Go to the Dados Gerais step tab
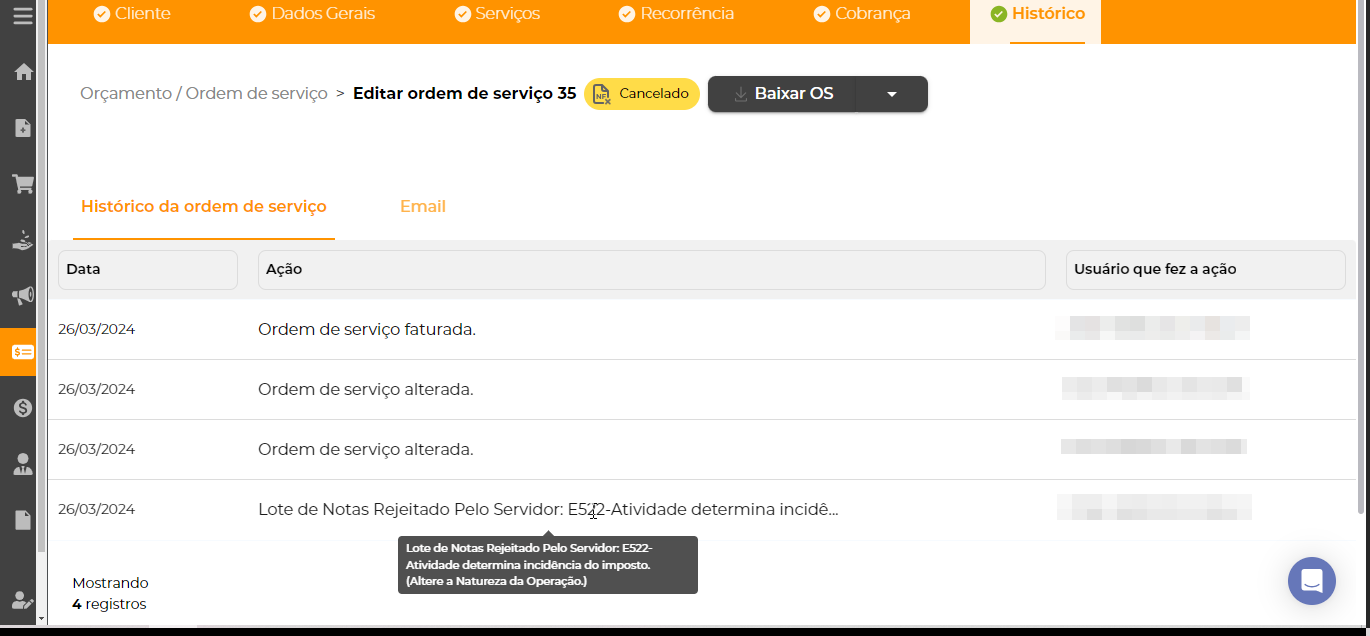This screenshot has height=636, width=1370. click(312, 14)
